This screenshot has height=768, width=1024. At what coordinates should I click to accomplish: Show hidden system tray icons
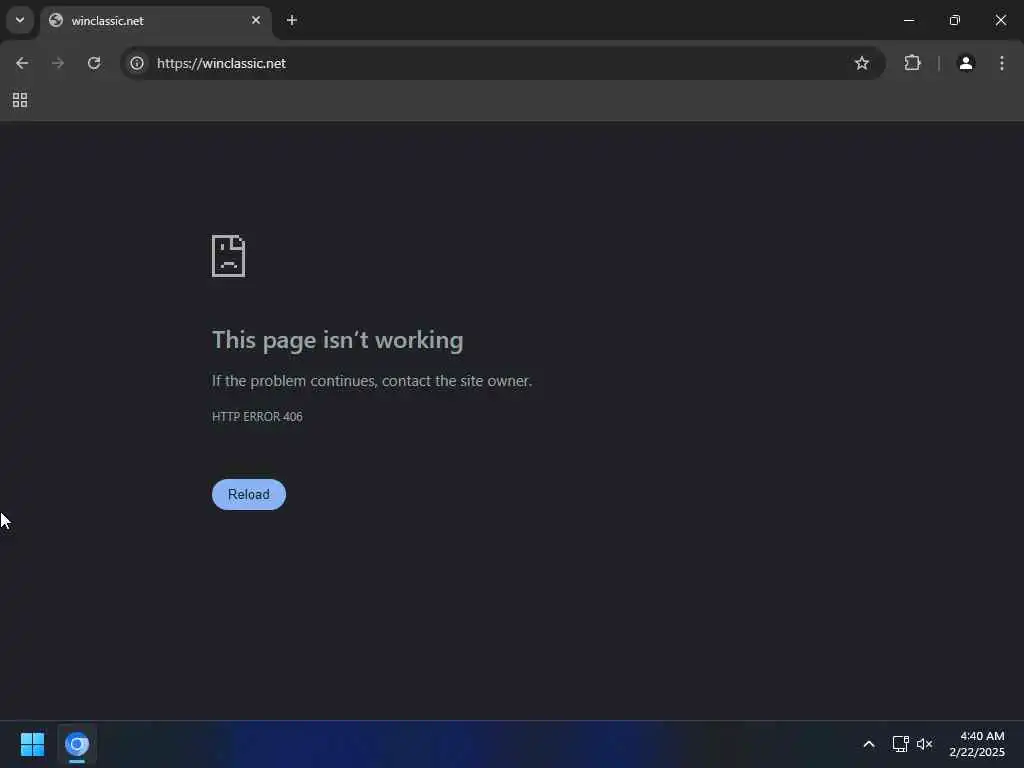point(869,744)
